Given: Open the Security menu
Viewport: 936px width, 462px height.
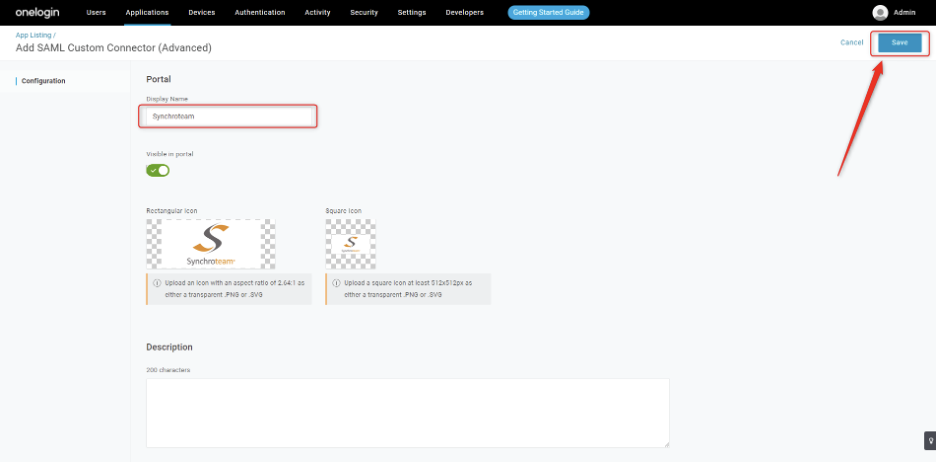Looking at the screenshot, I should point(364,13).
